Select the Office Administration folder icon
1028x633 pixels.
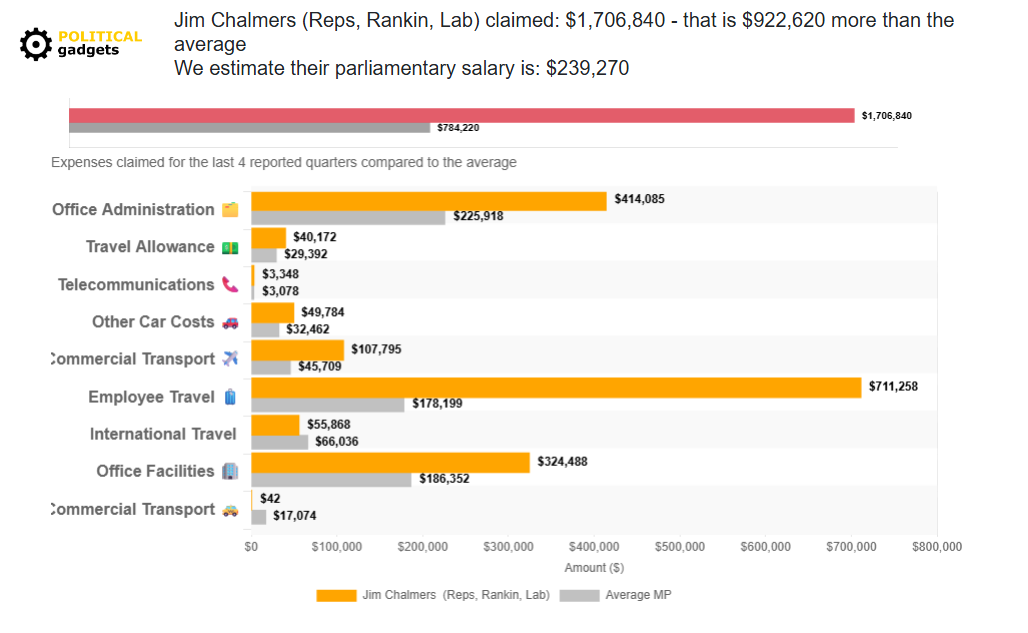point(228,209)
